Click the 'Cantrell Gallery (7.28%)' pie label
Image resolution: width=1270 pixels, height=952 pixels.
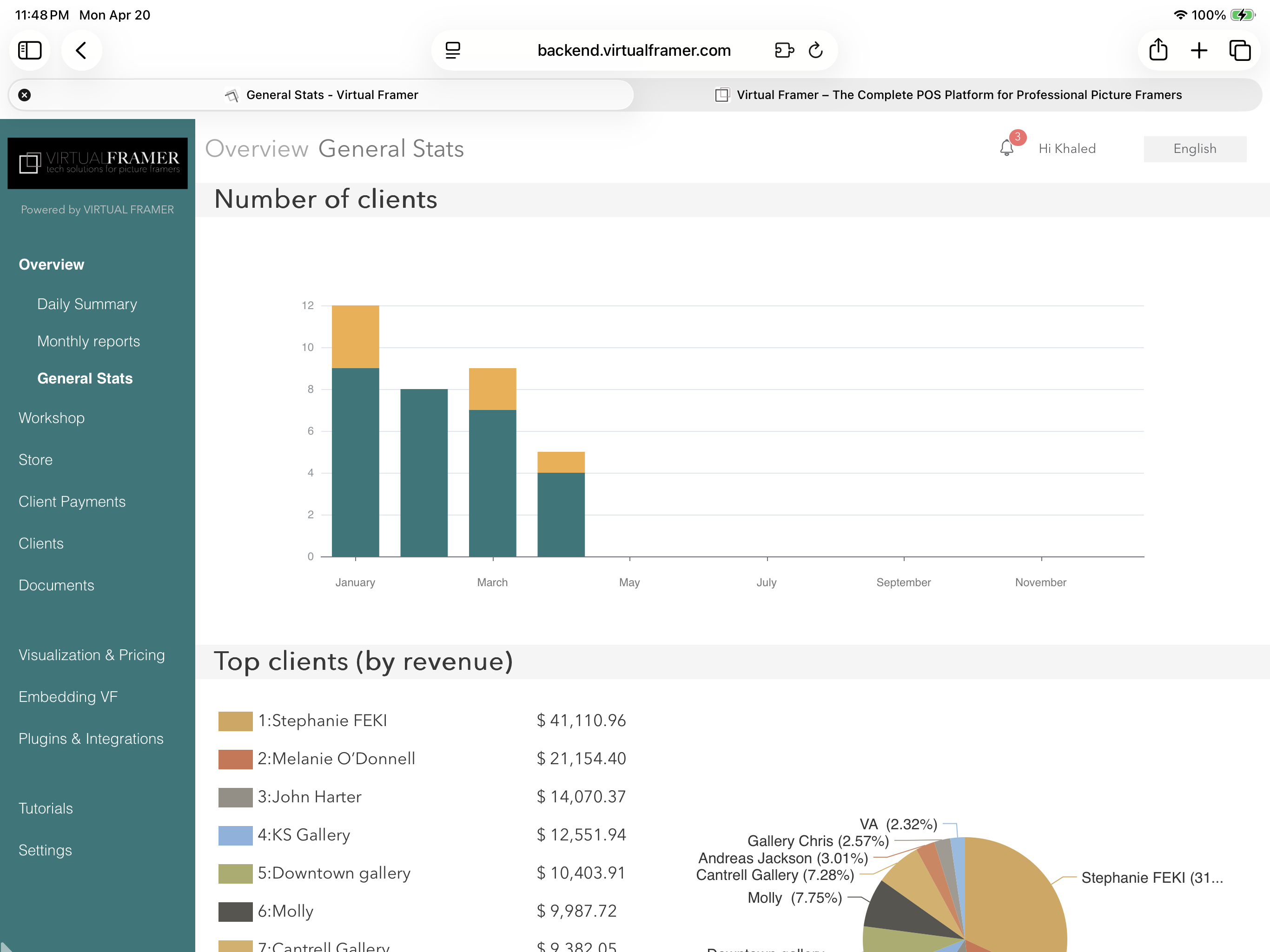tap(775, 875)
